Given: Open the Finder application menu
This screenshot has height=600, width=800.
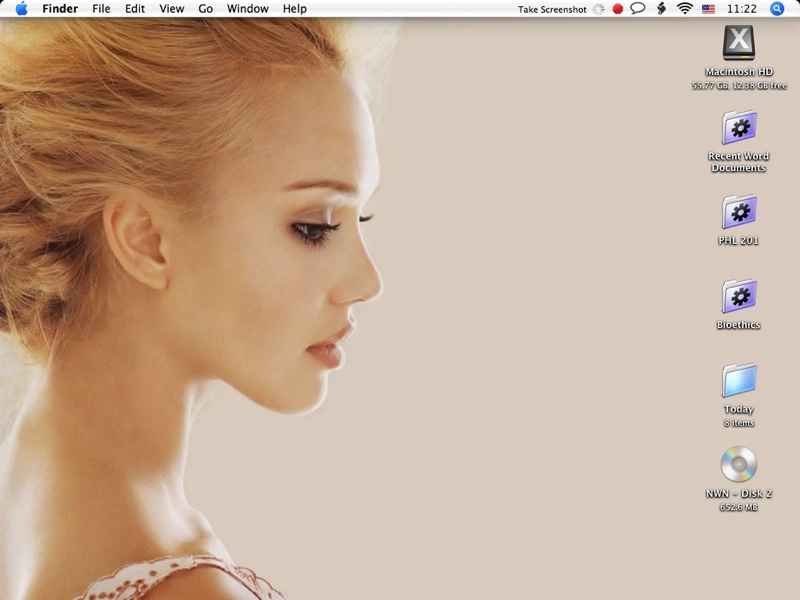Looking at the screenshot, I should [x=60, y=9].
